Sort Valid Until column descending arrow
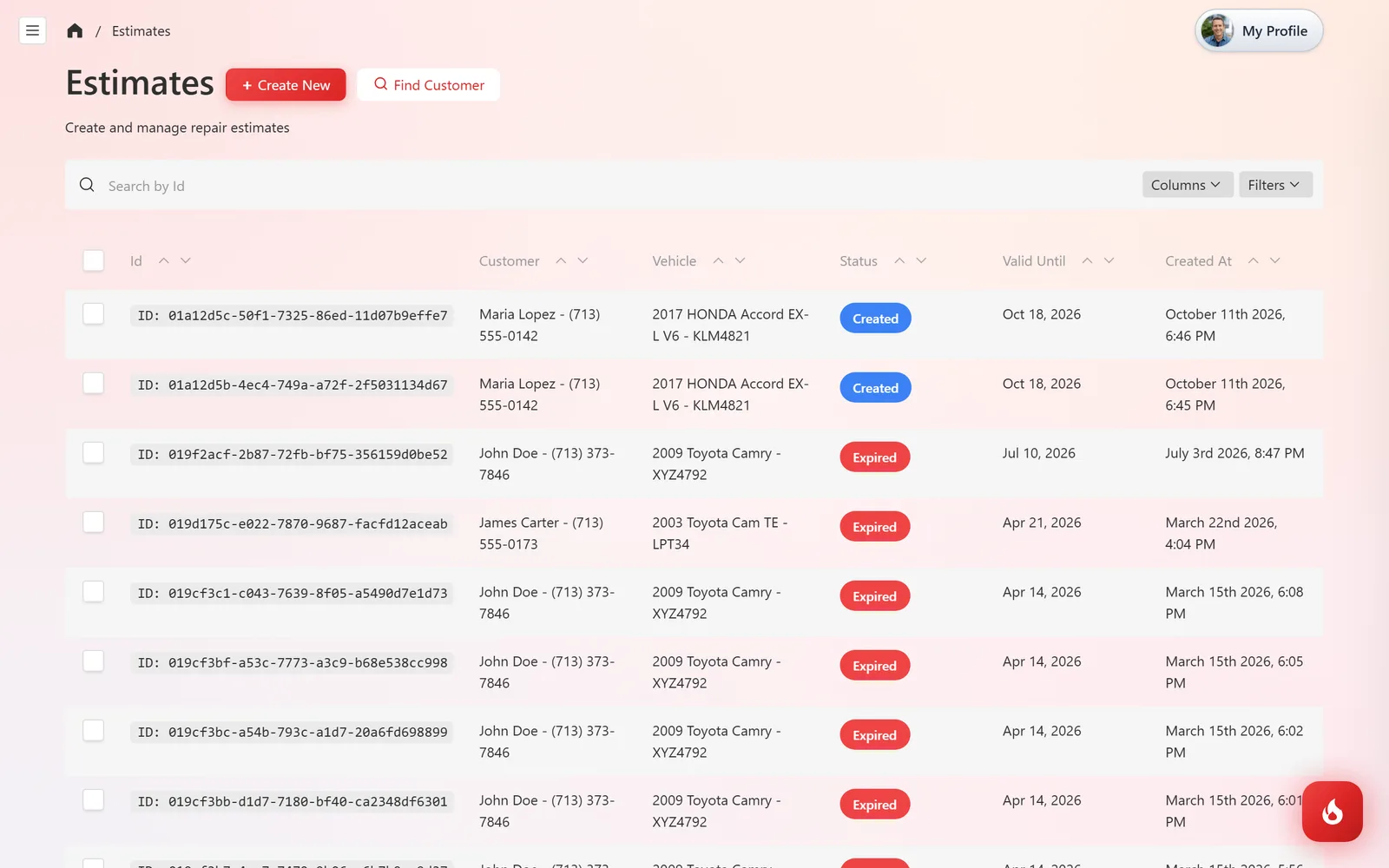 click(x=1109, y=260)
